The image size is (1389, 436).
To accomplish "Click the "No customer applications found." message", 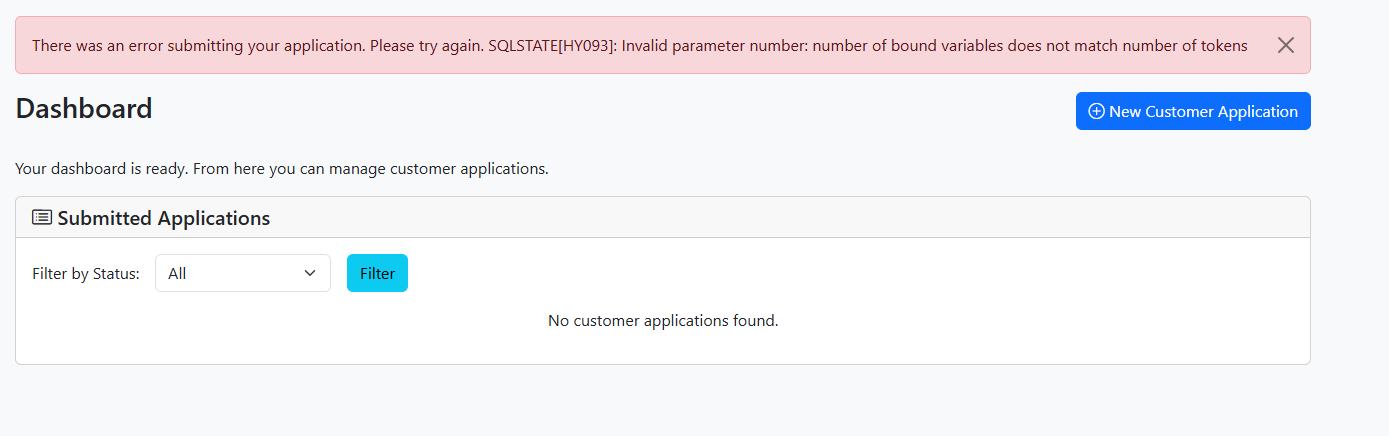I will pyautogui.click(x=663, y=321).
